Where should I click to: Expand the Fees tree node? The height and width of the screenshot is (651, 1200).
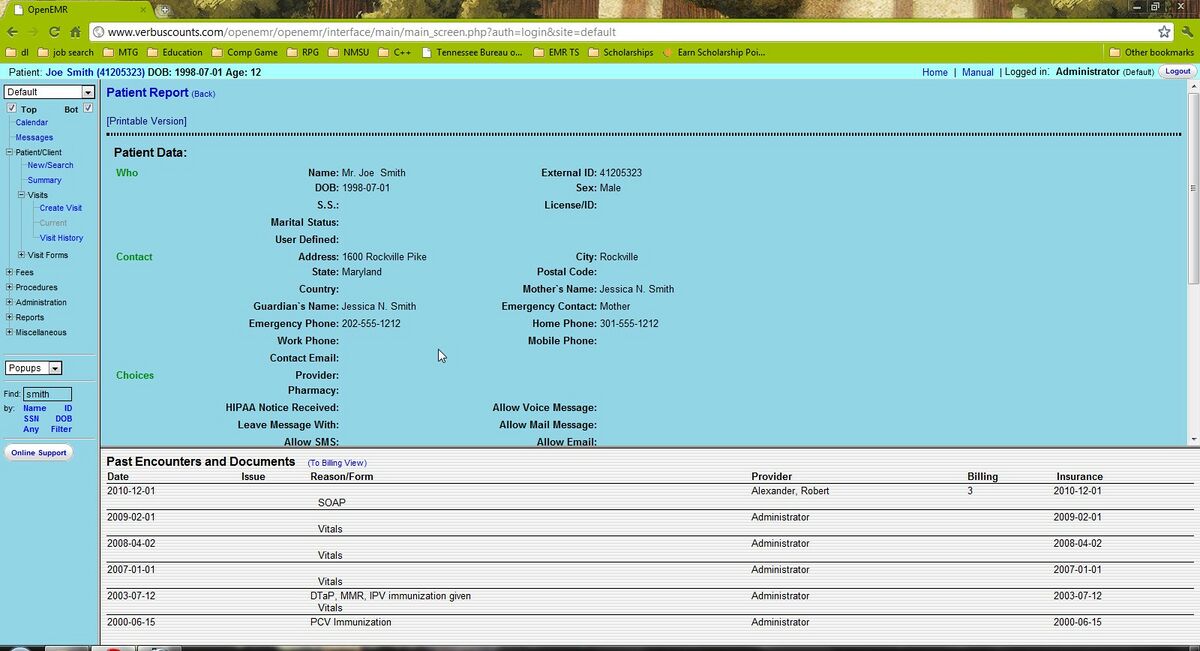click(x=9, y=272)
